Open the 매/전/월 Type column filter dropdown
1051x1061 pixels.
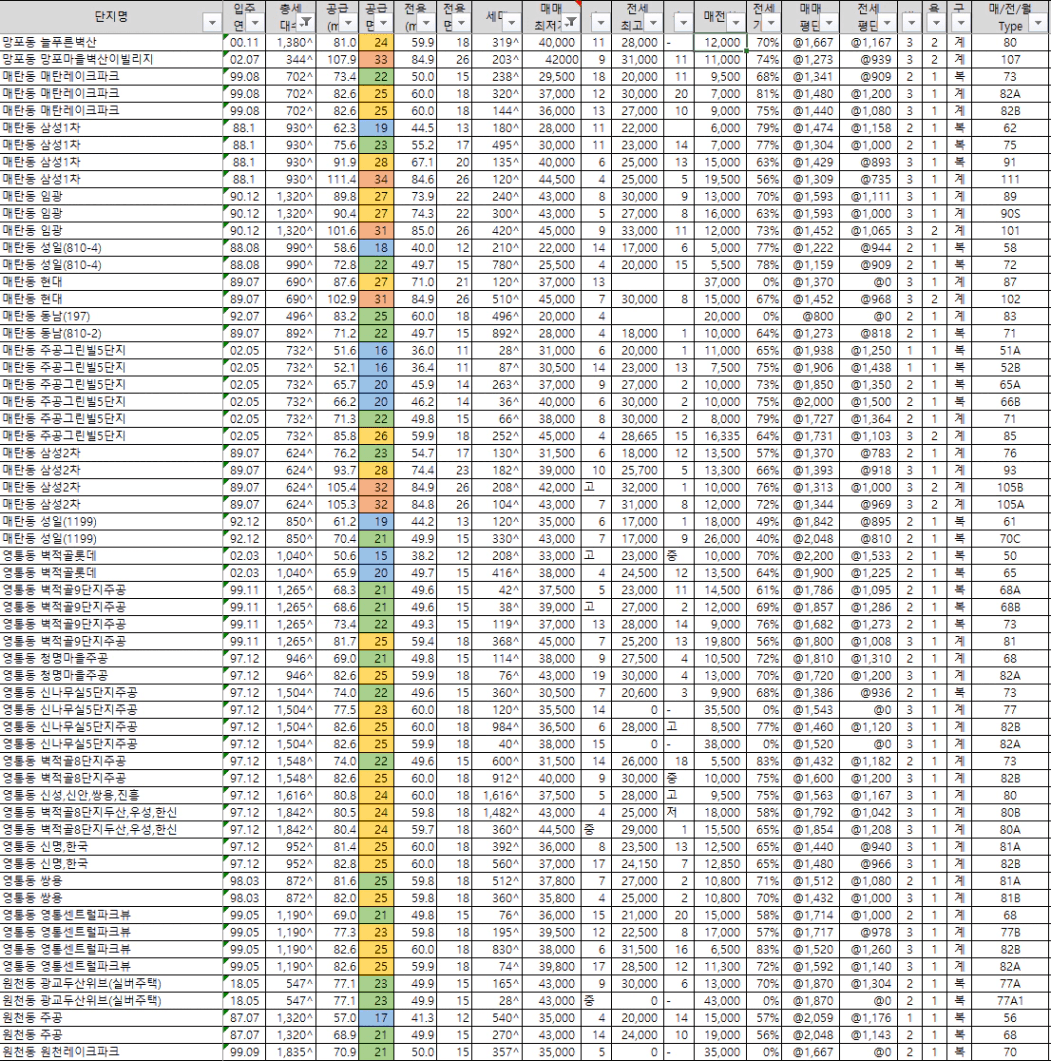click(x=1038, y=23)
